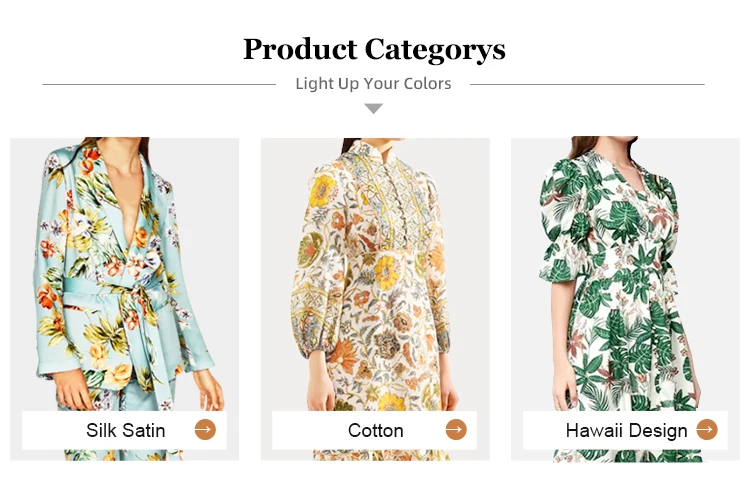Click the divider line left of subtitle
This screenshot has height=479, width=750.
tap(158, 84)
